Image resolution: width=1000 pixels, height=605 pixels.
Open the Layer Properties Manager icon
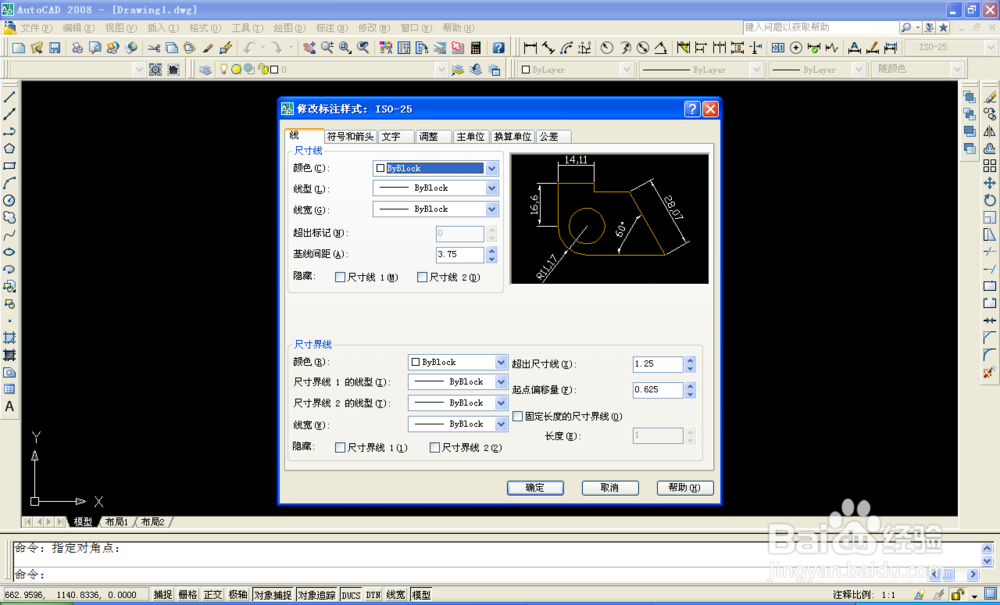click(x=205, y=69)
